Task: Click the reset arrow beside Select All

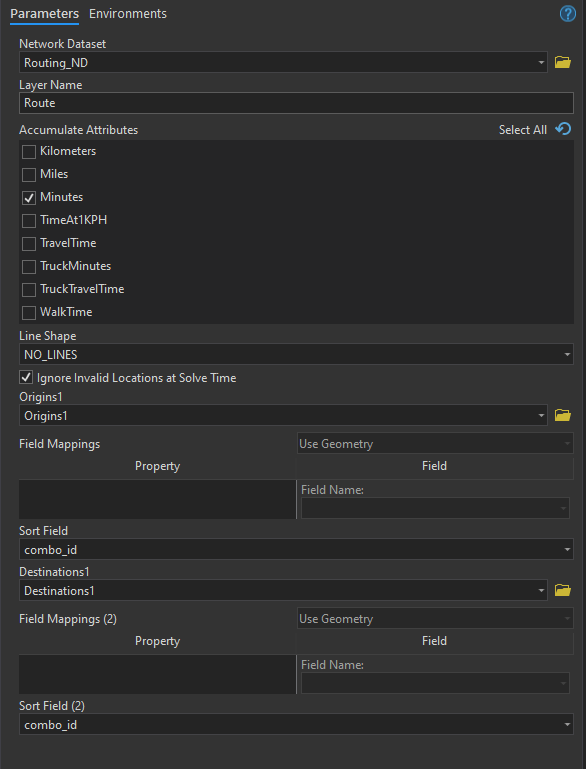Action: (x=563, y=129)
